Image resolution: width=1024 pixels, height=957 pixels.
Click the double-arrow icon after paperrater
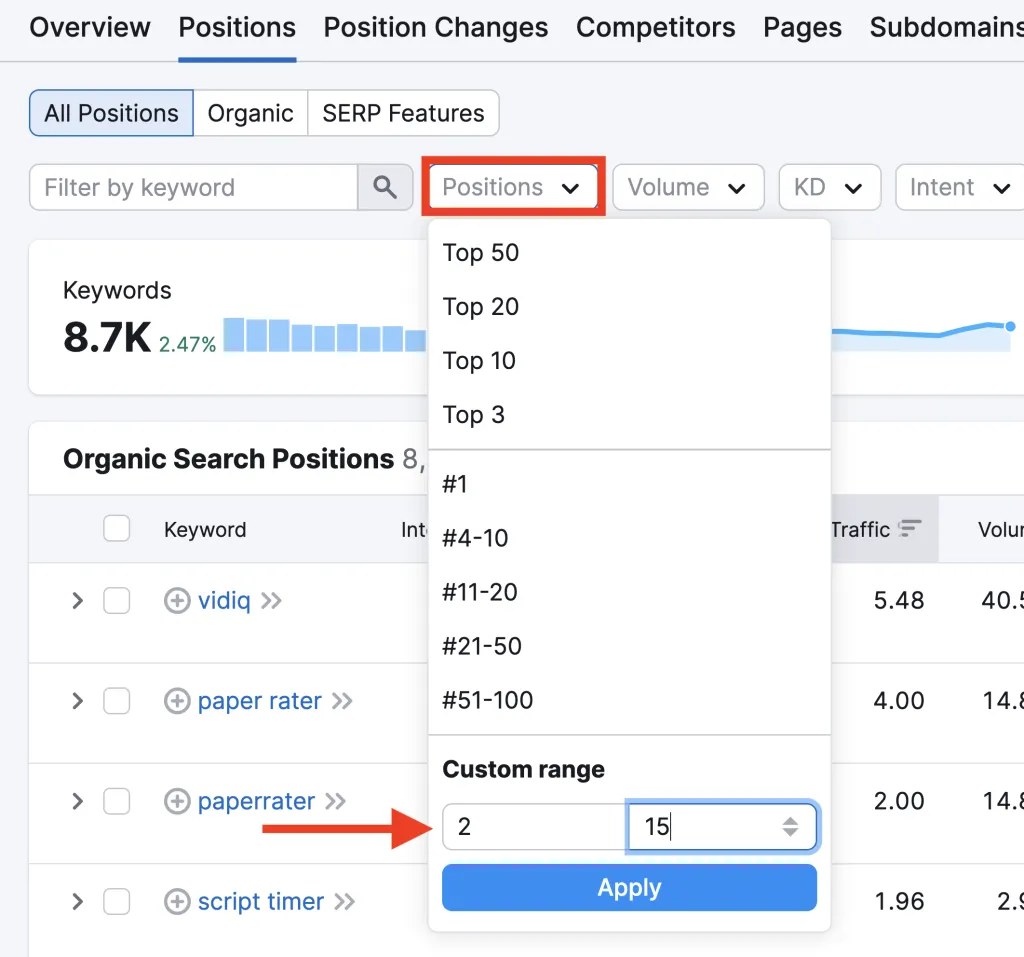[x=336, y=802]
